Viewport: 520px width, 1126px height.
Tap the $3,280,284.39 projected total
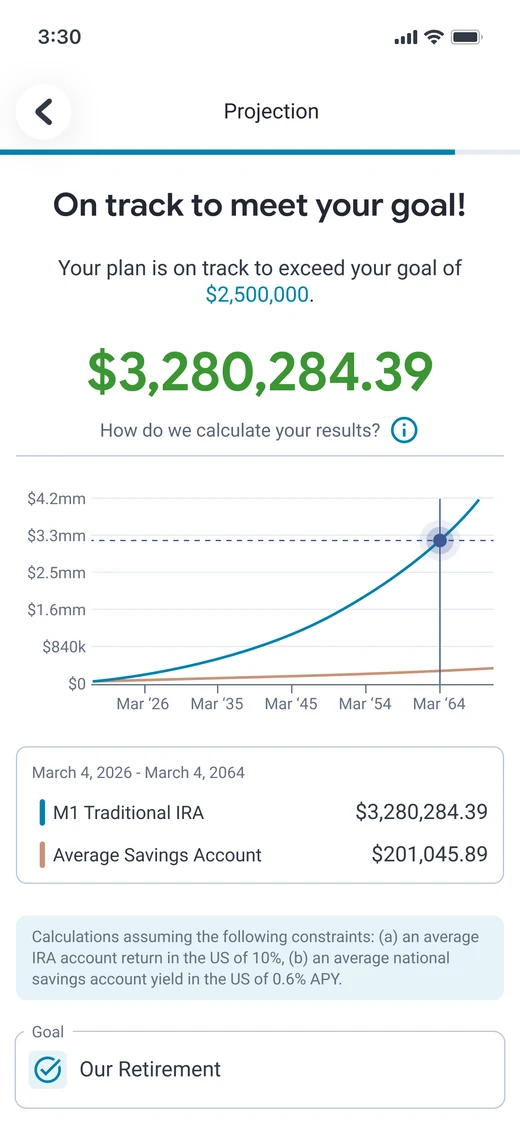tap(260, 370)
